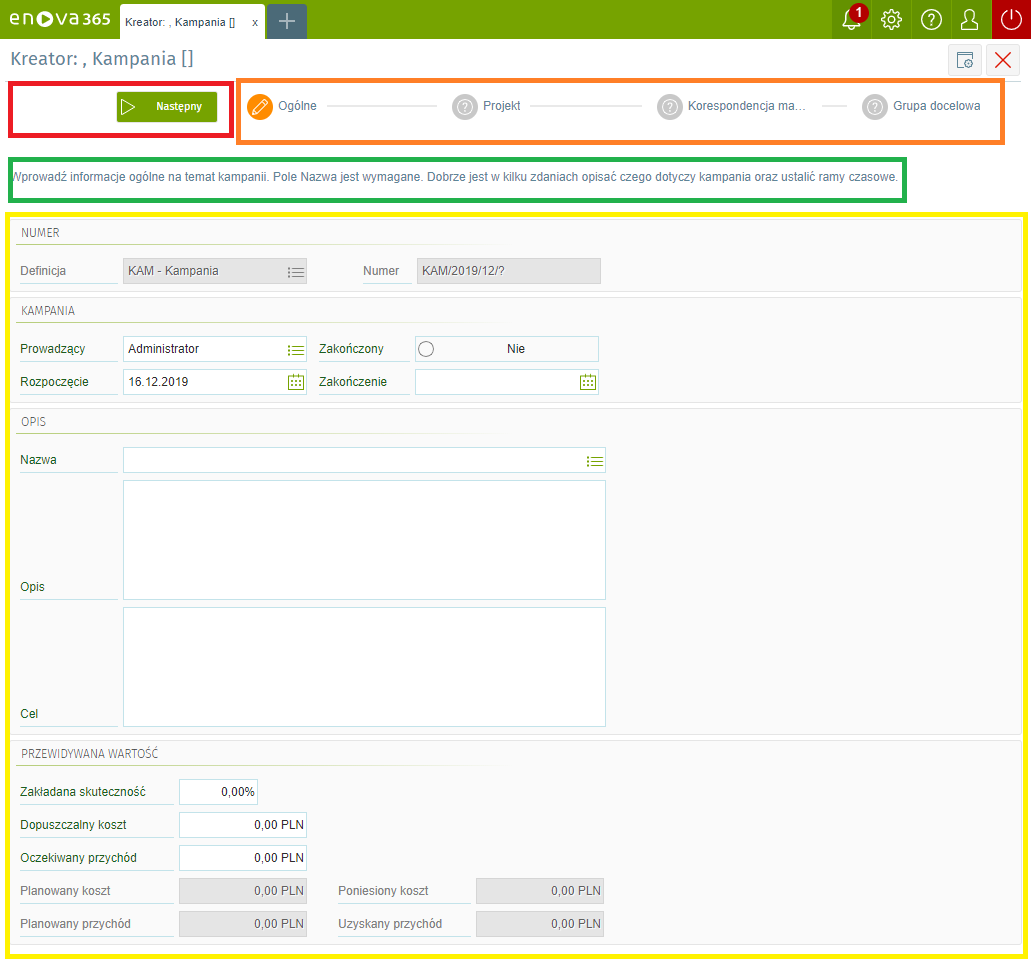This screenshot has height=963, width=1031.
Task: Open the Rozpoczęcie calendar picker
Action: 295,382
